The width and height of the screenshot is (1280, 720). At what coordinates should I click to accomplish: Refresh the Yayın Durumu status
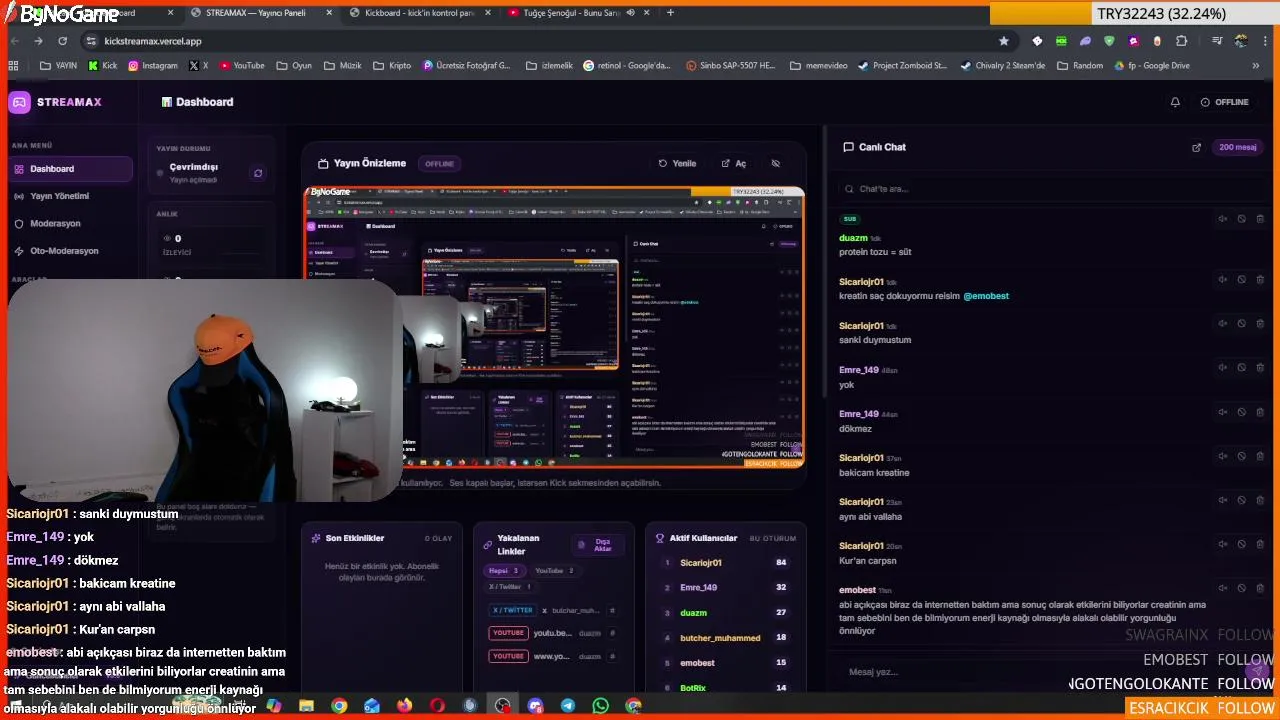[258, 173]
